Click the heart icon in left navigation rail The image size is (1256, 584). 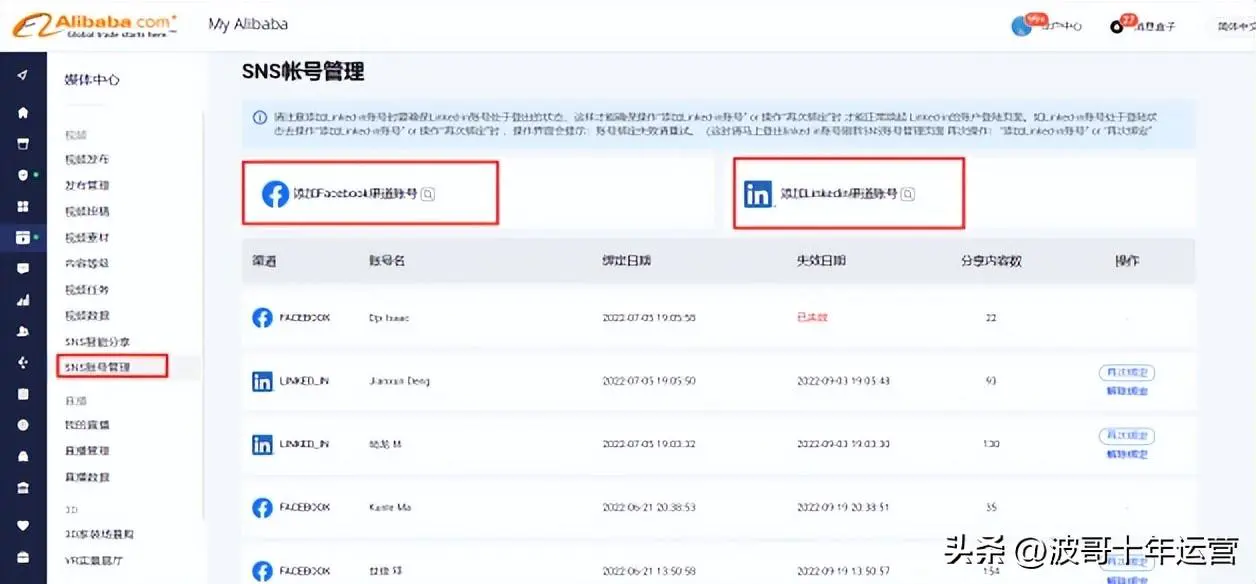23,524
